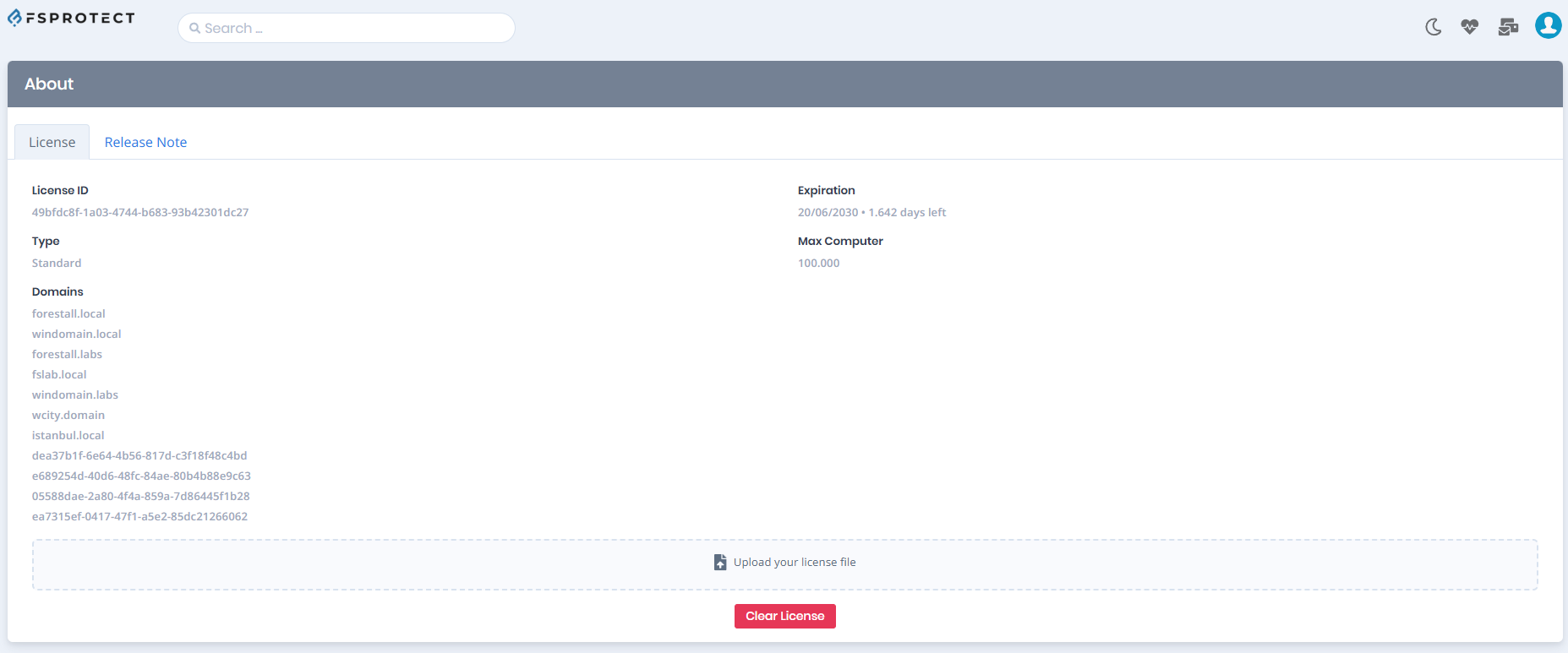This screenshot has height=653, width=1568.
Task: Click the Max Computer value 100.000
Action: pyautogui.click(x=818, y=264)
